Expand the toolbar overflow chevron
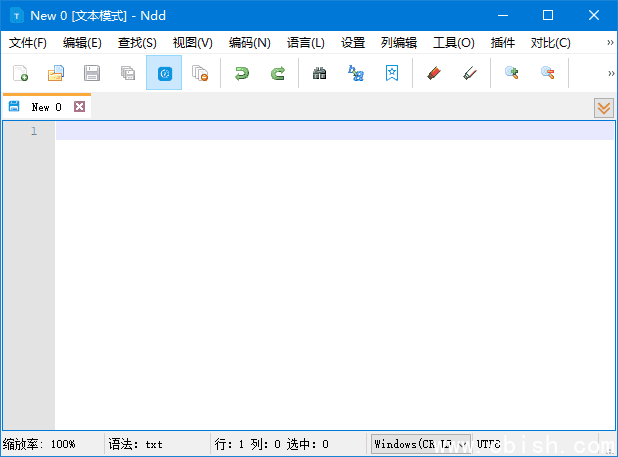The image size is (618, 457). pos(610,73)
